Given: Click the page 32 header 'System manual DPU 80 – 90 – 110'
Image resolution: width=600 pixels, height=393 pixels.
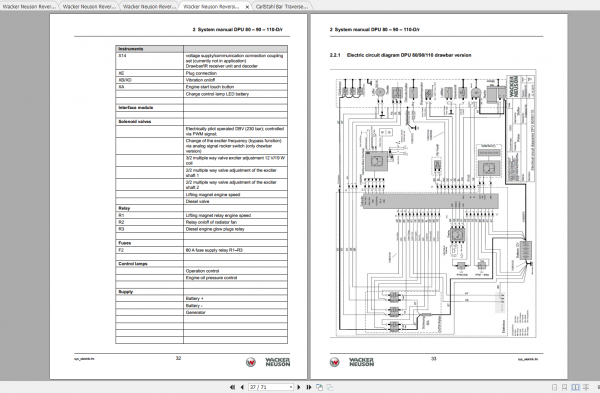Looking at the screenshot, I should 238,29.
